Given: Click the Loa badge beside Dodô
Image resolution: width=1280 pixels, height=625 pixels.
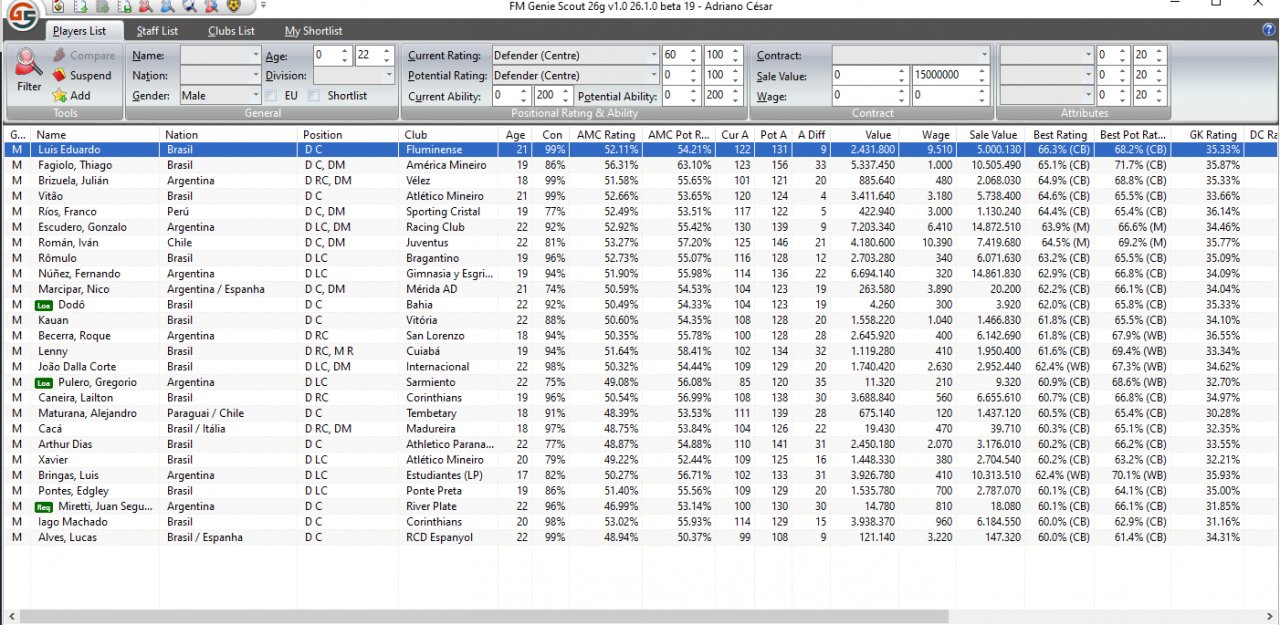Looking at the screenshot, I should pos(44,305).
